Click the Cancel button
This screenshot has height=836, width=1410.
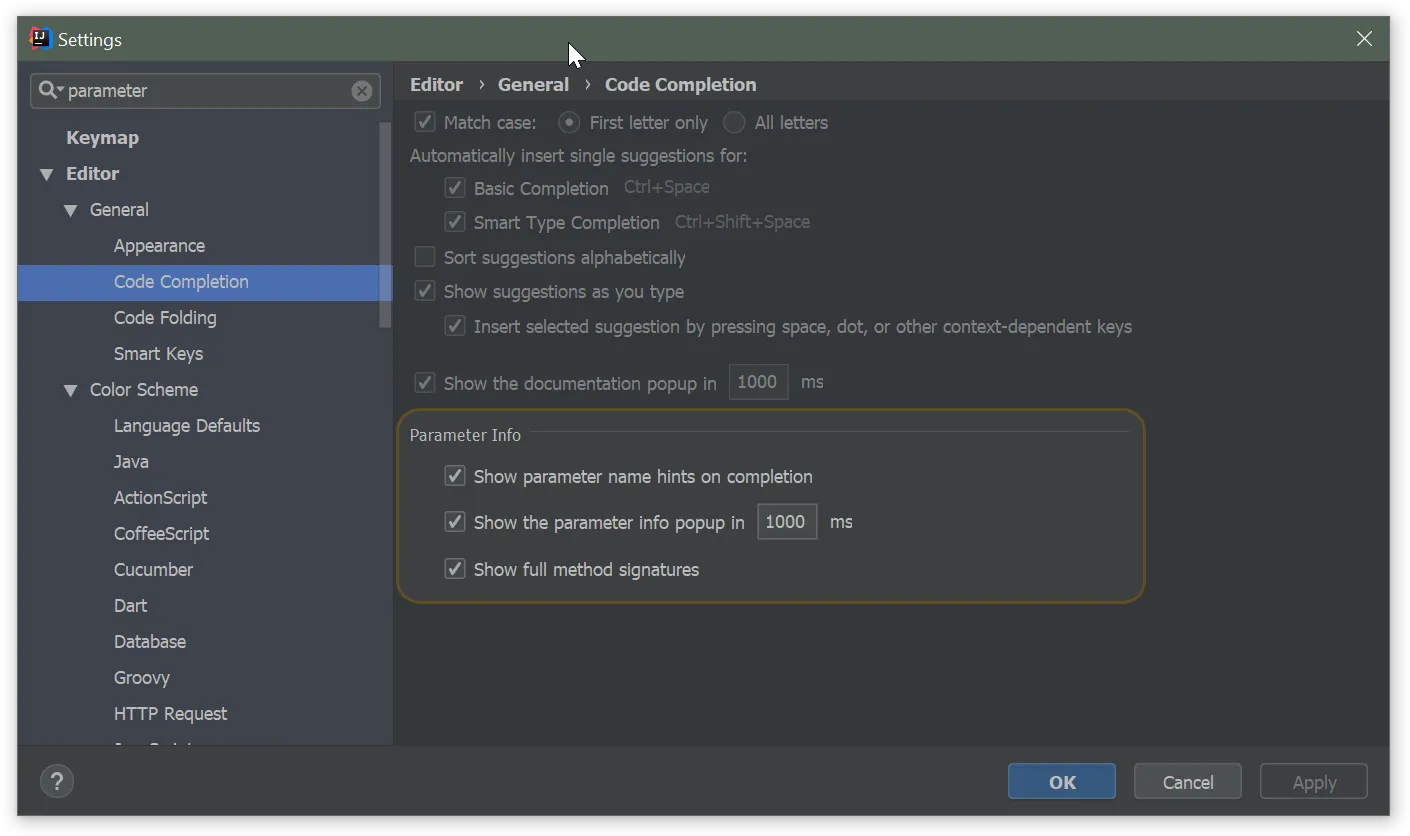(x=1187, y=782)
